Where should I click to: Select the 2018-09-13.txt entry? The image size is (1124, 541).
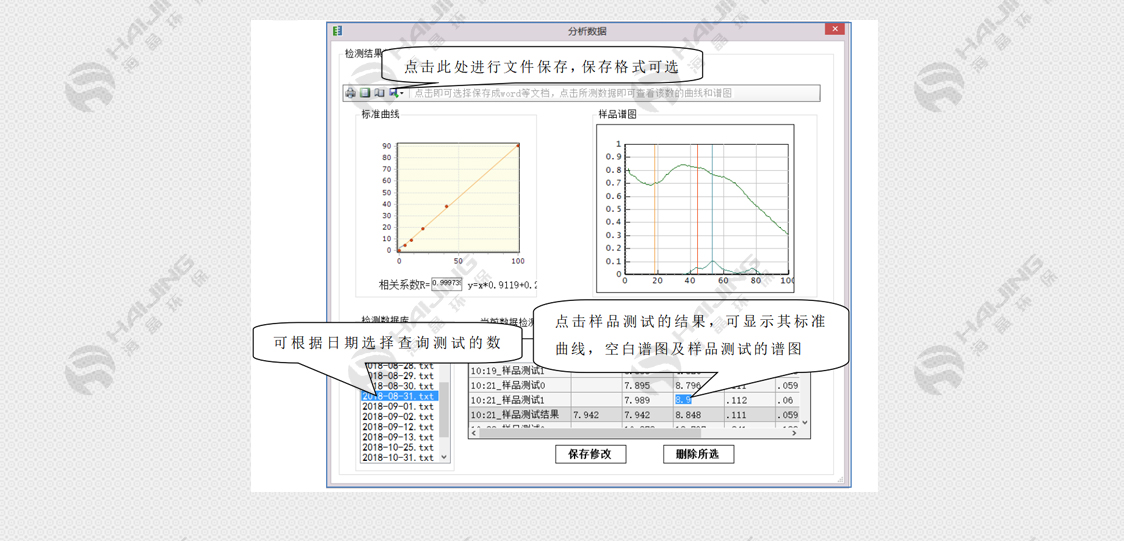coord(398,437)
